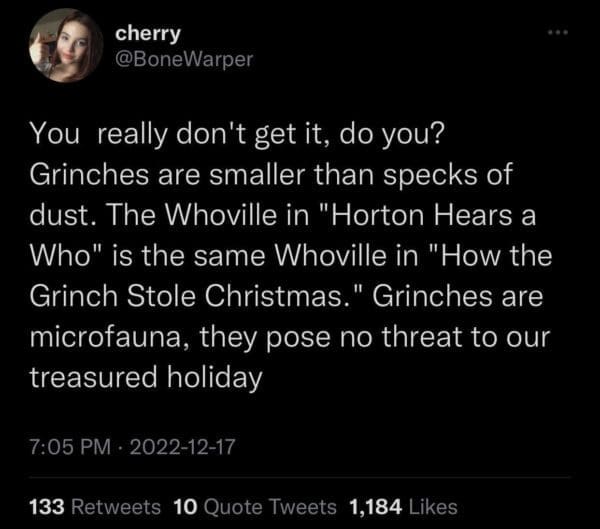The height and width of the screenshot is (529, 600).
Task: Visit the @BoneWarper handle
Action: click(185, 59)
